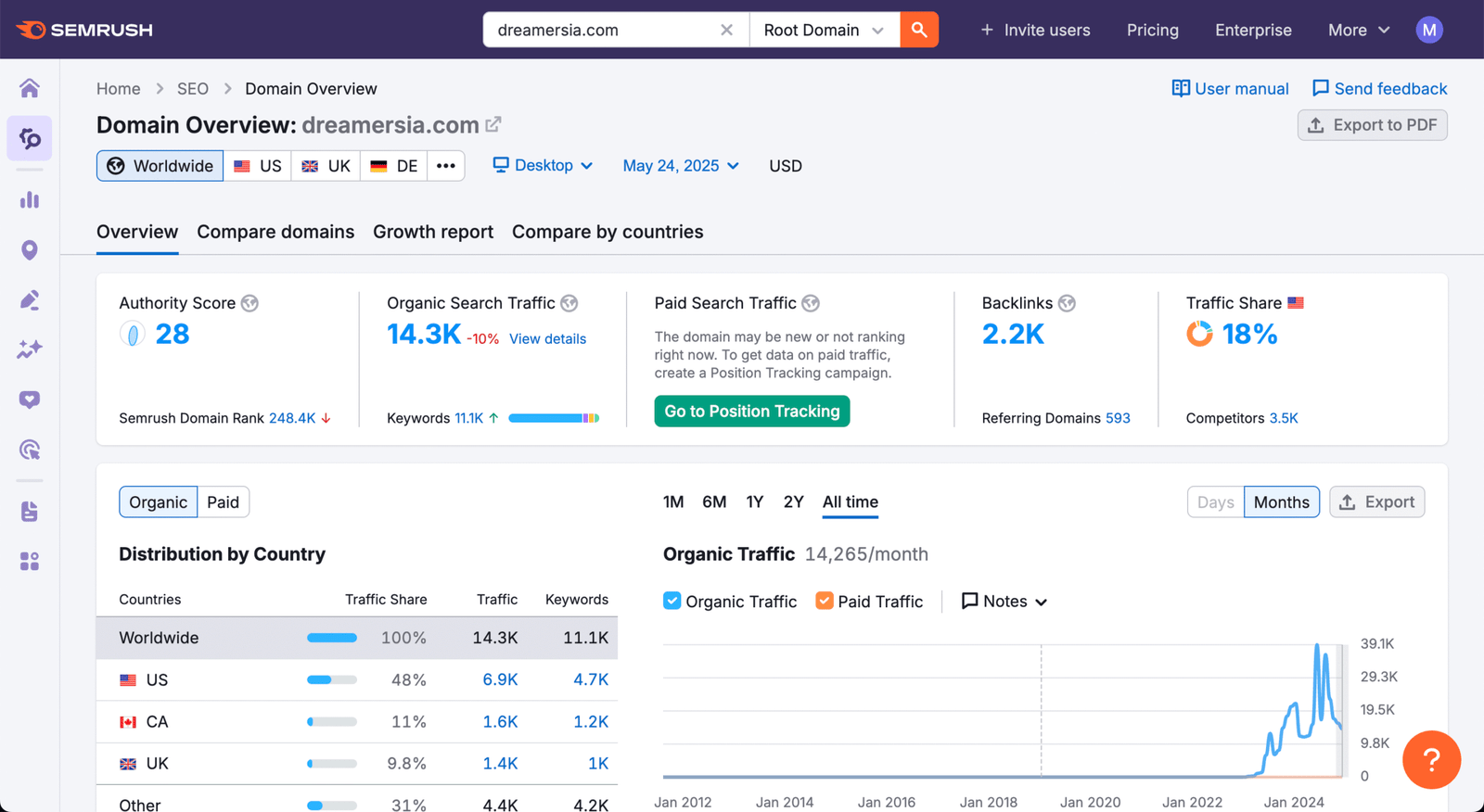Switch to Growth report tab
Viewport: 1484px width, 812px height.
tap(433, 232)
